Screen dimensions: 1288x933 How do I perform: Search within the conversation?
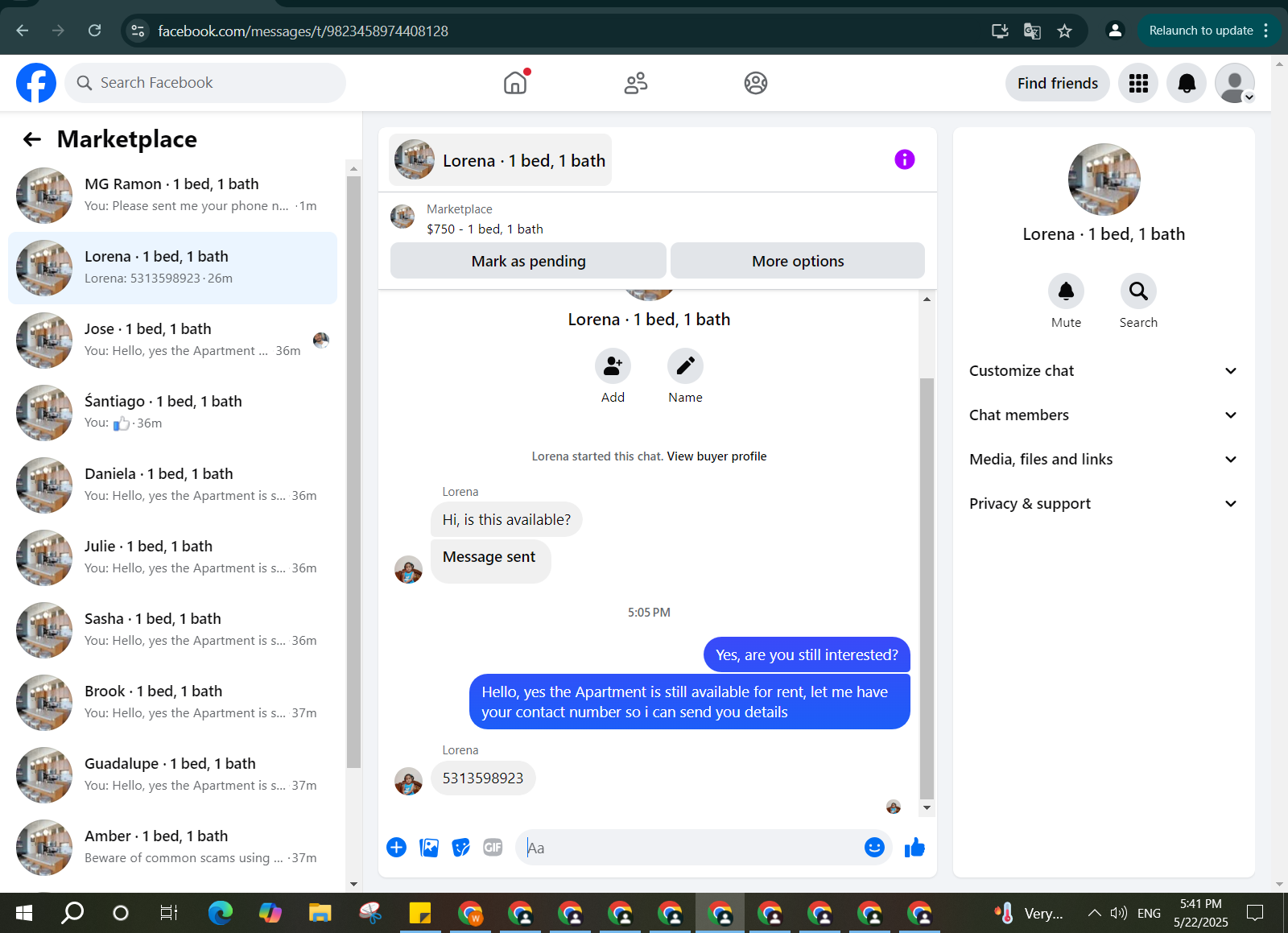point(1138,291)
